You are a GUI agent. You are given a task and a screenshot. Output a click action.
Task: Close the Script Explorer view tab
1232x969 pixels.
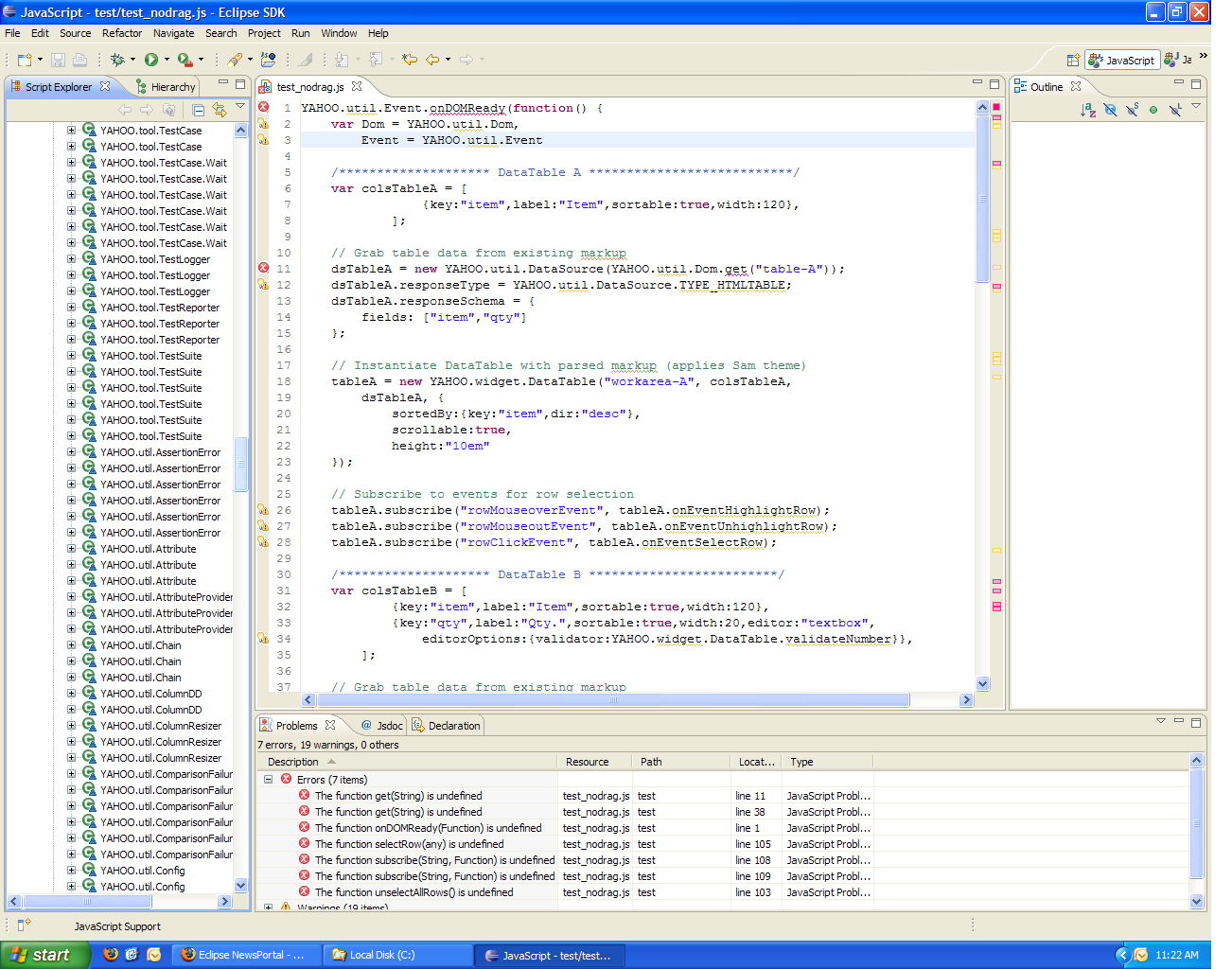(x=105, y=86)
